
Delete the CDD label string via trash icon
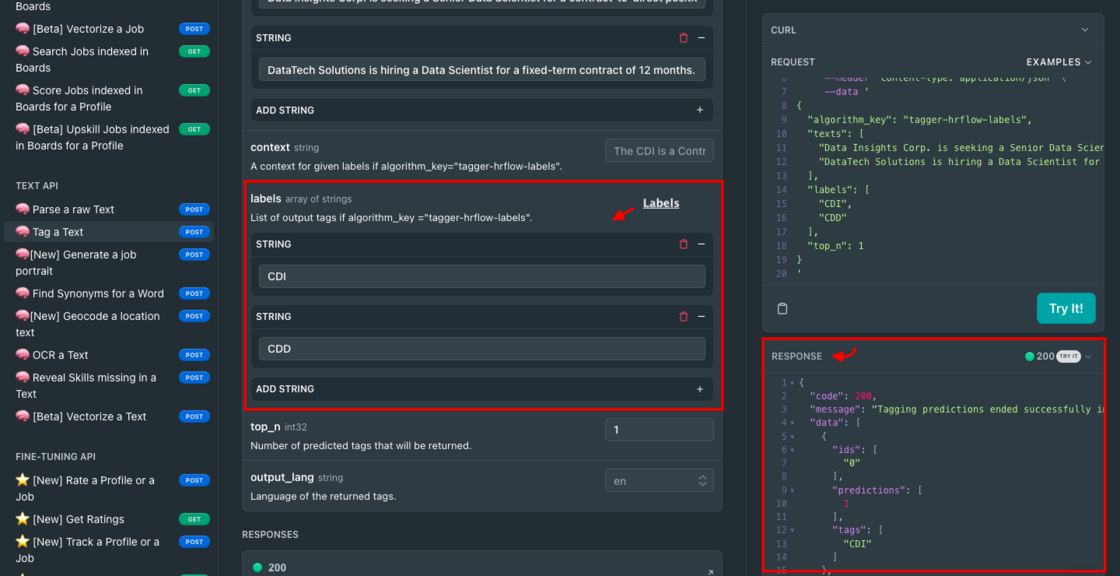coord(683,317)
